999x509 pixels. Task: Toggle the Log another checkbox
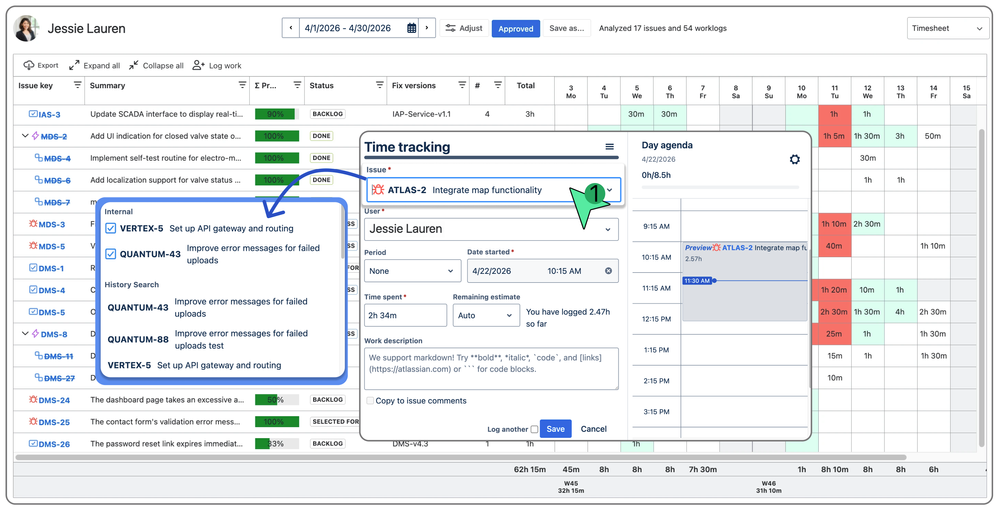[534, 429]
